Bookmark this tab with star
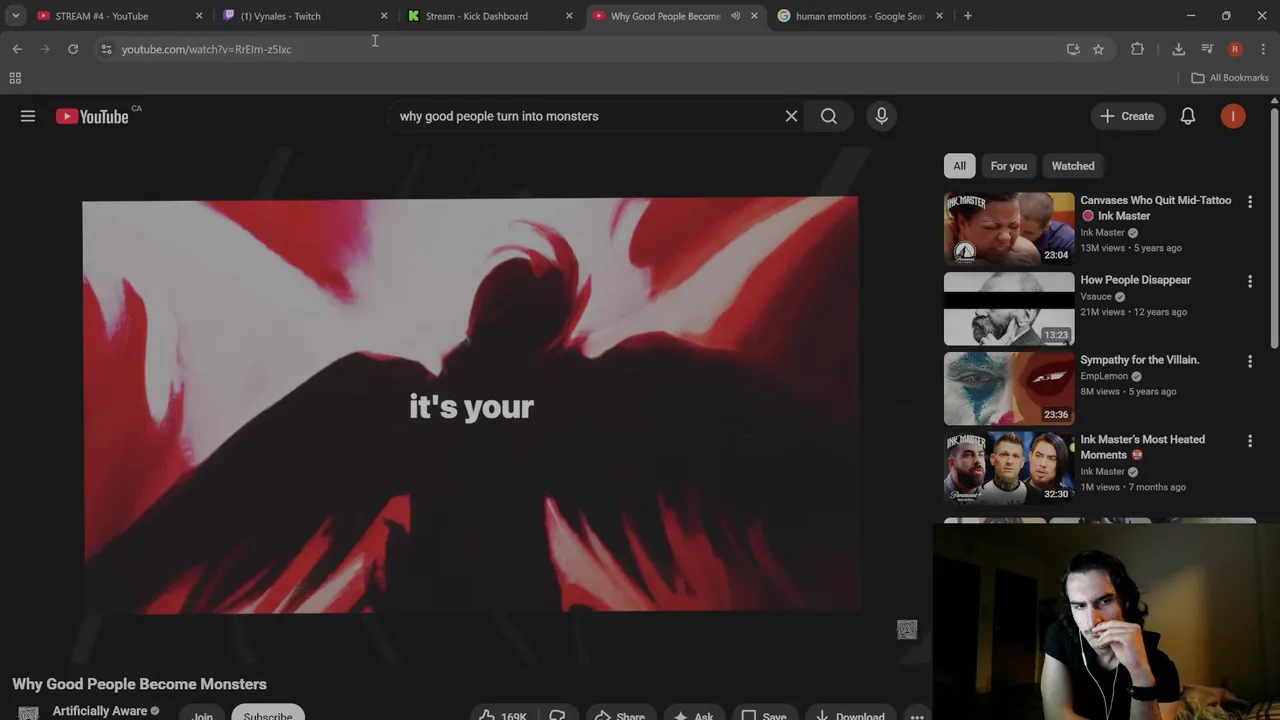Screen dimensions: 1280x720 [x=1098, y=49]
